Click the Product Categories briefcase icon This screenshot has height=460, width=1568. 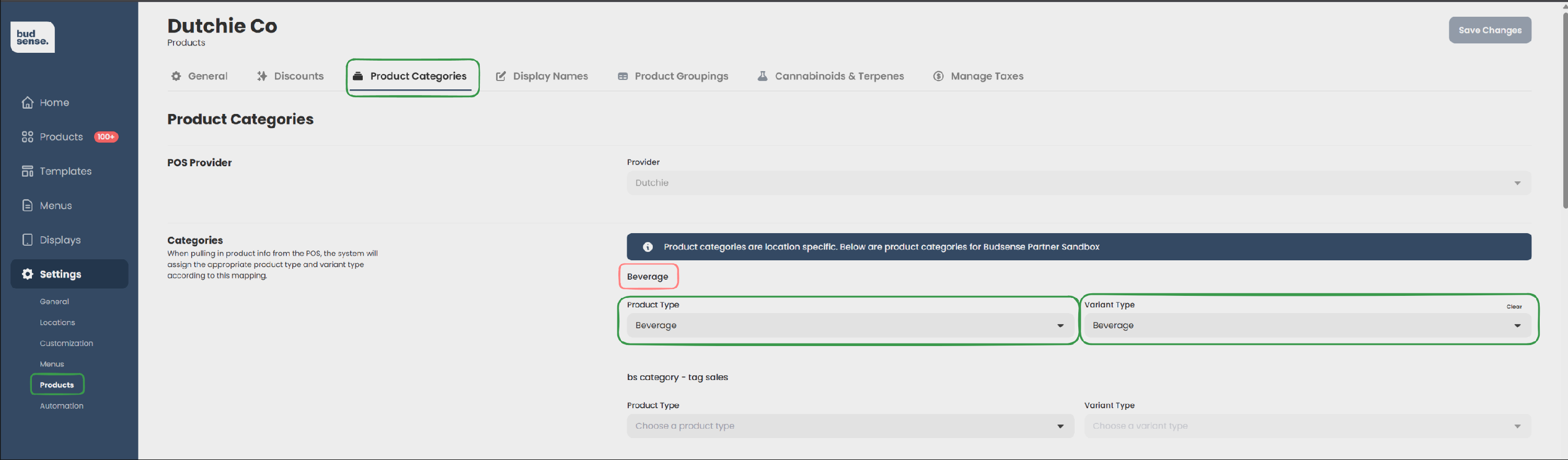click(x=358, y=76)
